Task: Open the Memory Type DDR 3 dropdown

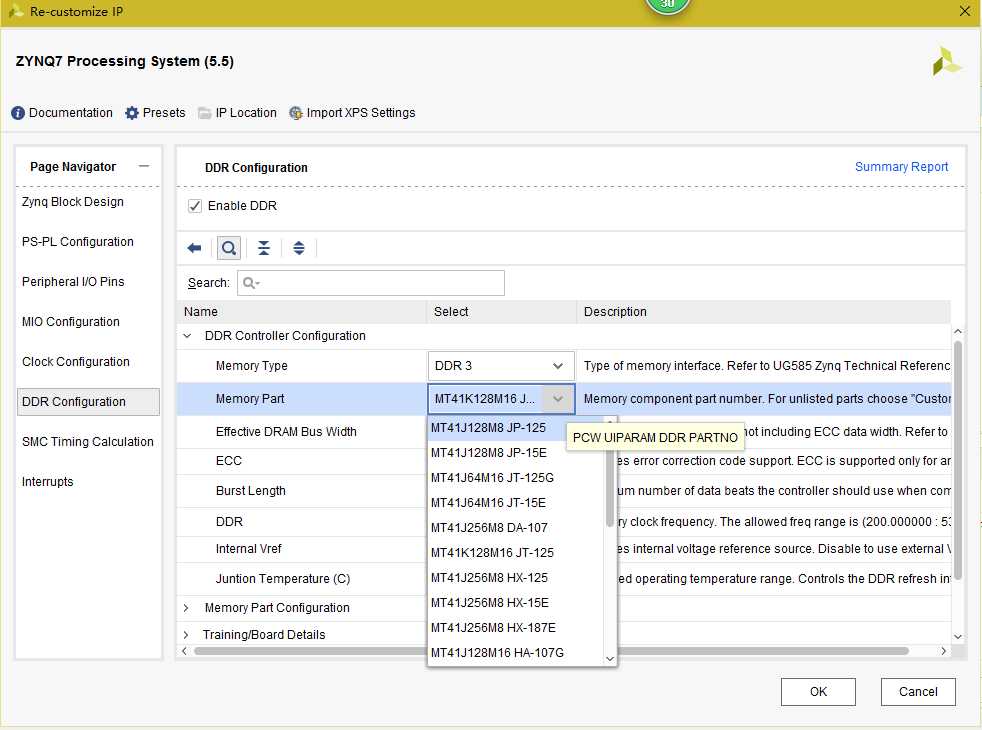Action: (501, 366)
